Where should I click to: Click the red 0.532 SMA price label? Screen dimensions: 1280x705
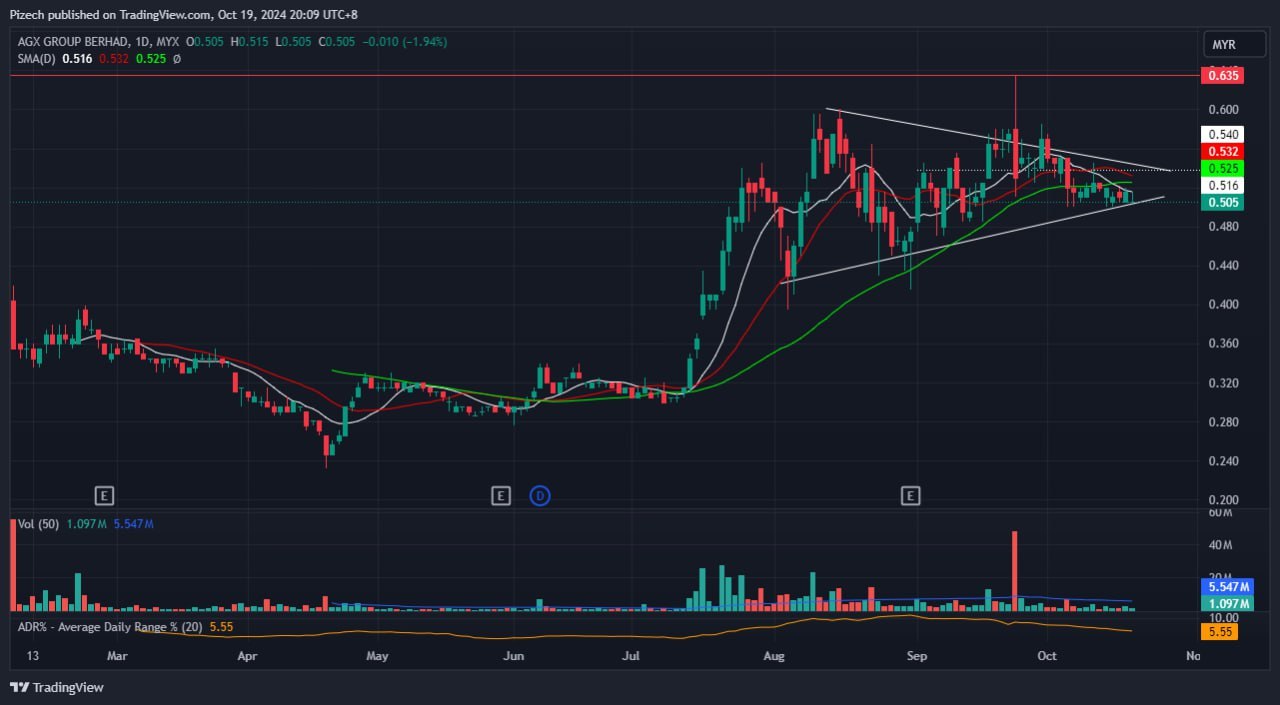point(1223,151)
